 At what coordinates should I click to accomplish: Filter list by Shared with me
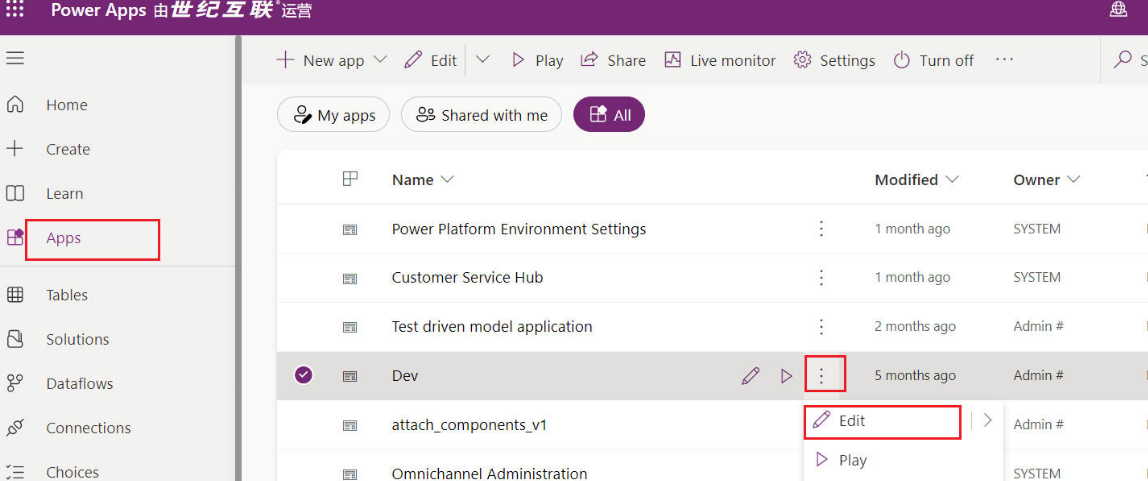pyautogui.click(x=482, y=115)
